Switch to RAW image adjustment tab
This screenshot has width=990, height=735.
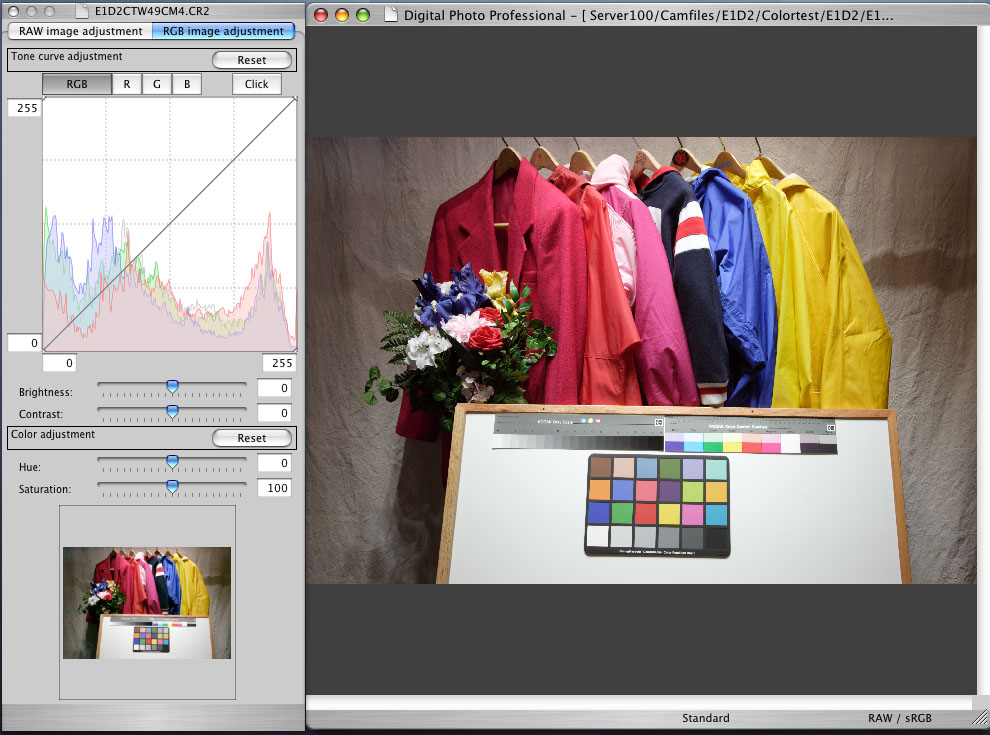(x=80, y=31)
